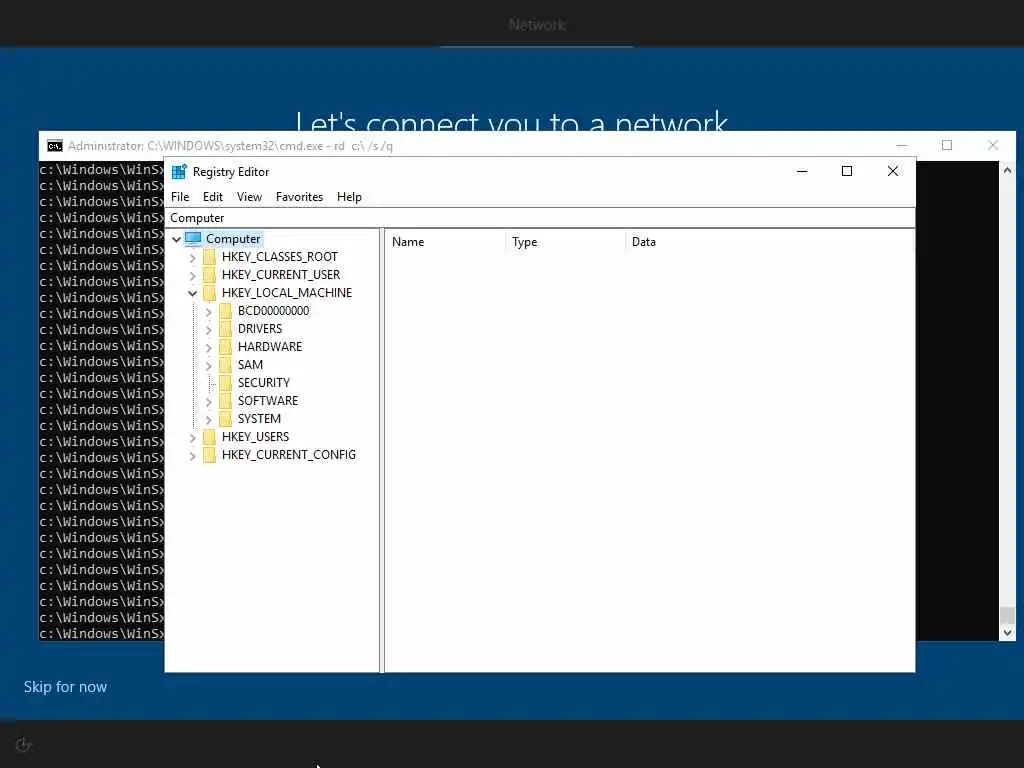Select the HARDWARE key label

point(270,347)
